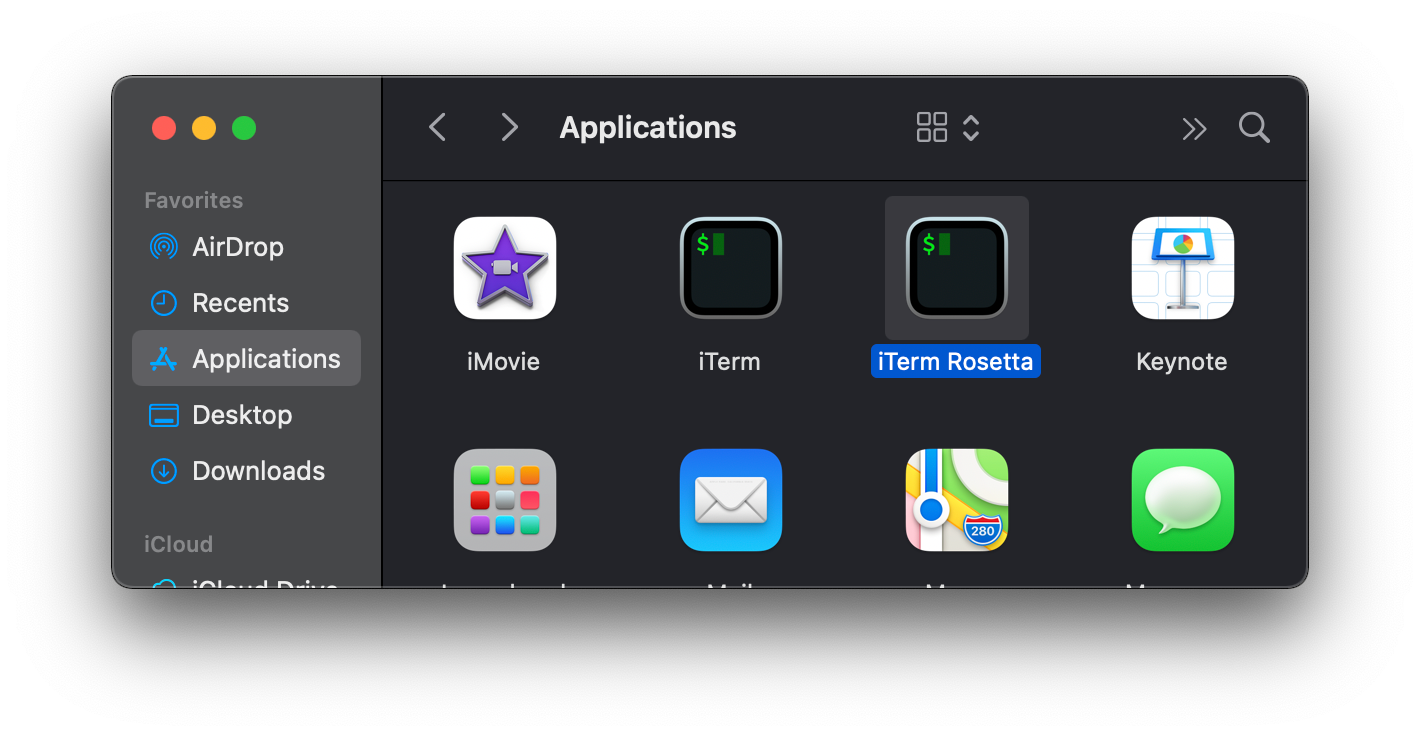1420x736 pixels.
Task: Click the Favorites section header
Action: click(194, 200)
